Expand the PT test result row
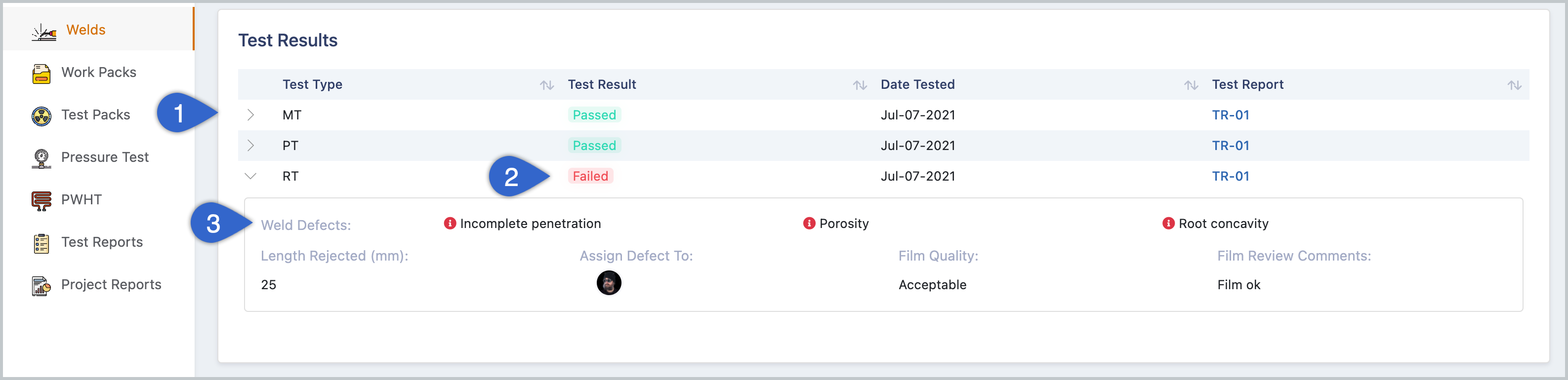 tap(250, 145)
